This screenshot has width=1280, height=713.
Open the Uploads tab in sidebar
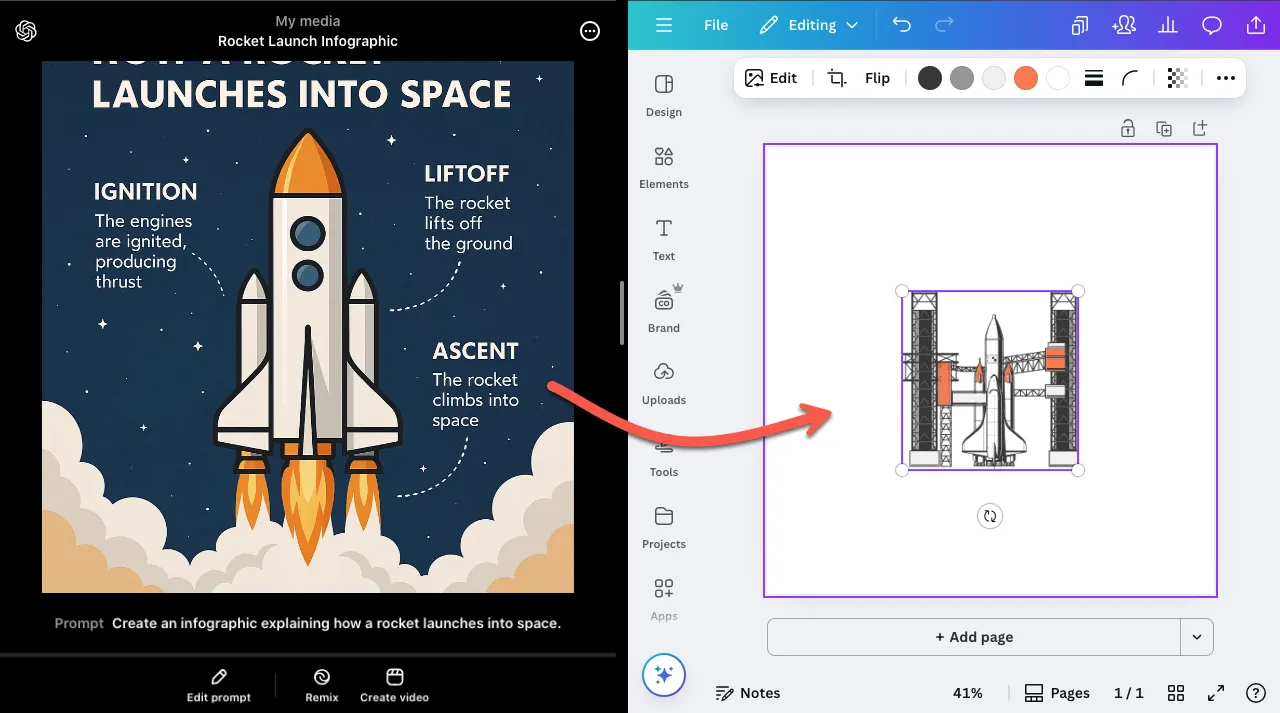664,383
